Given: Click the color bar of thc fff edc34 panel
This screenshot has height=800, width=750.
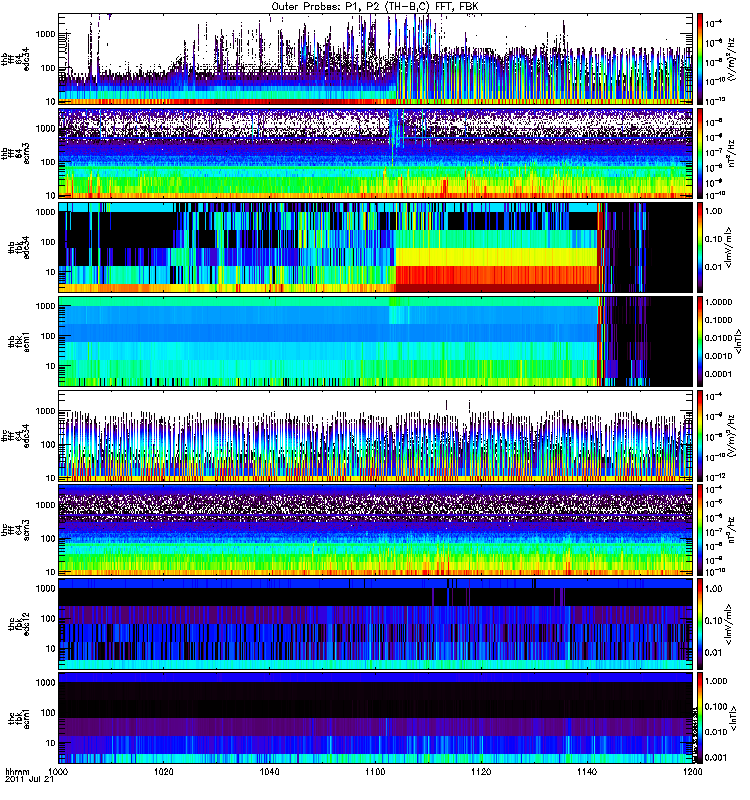Looking at the screenshot, I should tap(700, 436).
